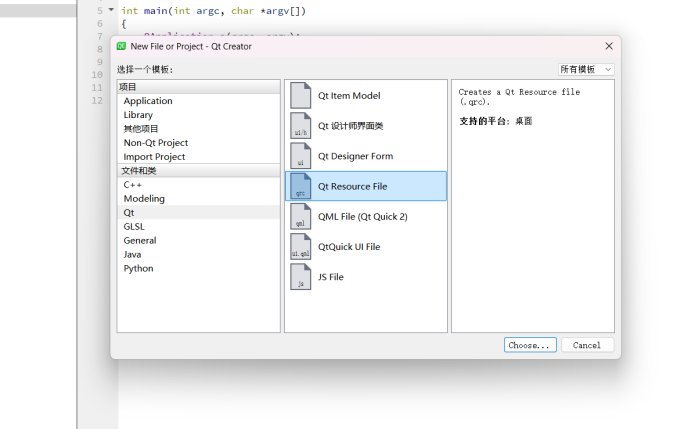Select the Library project category
692x429 pixels.
click(x=199, y=115)
